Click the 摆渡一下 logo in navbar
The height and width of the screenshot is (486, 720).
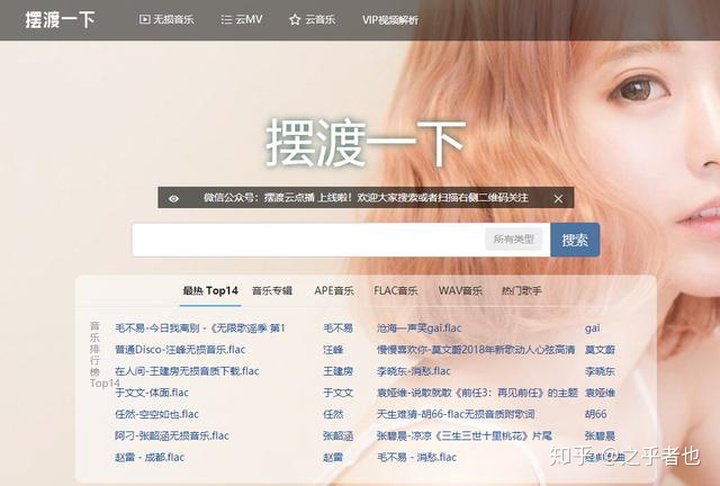60,20
